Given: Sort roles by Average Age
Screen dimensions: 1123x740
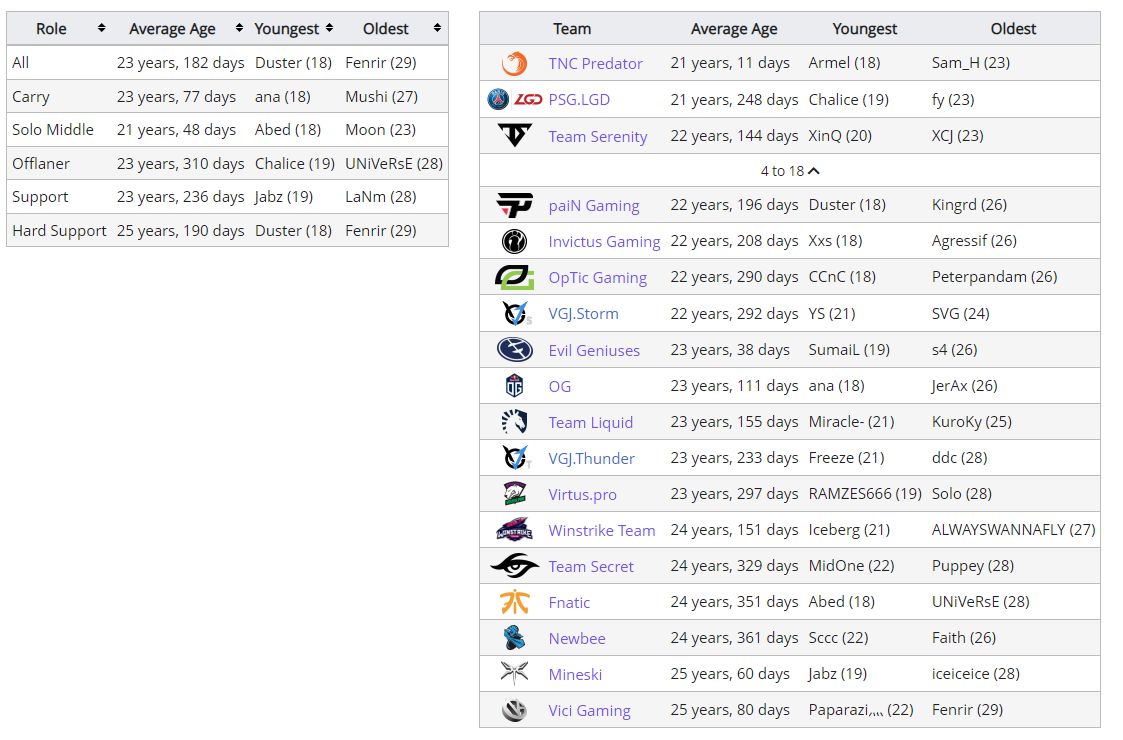Looking at the screenshot, I should pyautogui.click(x=238, y=29).
